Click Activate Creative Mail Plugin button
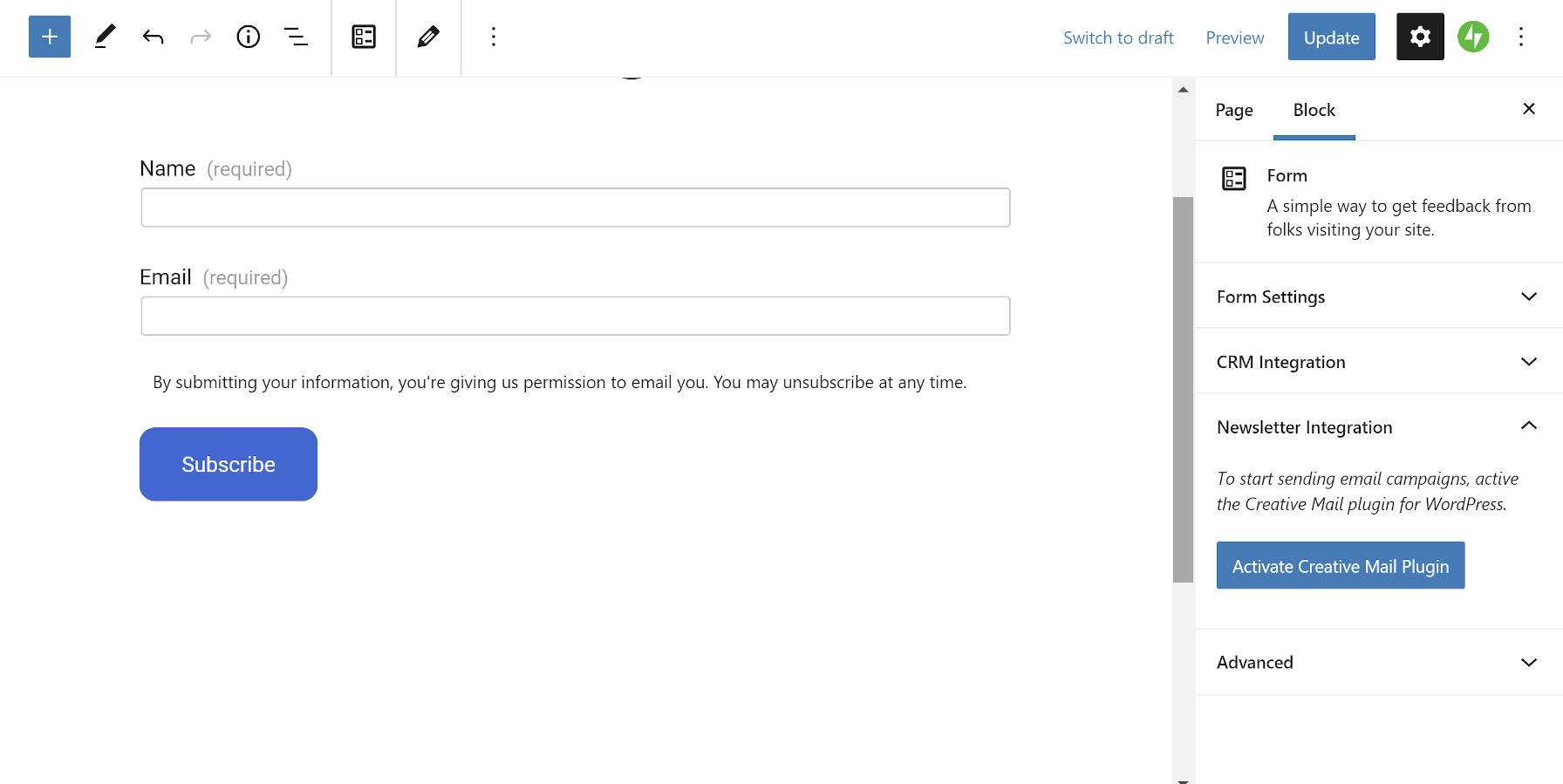The height and width of the screenshot is (784, 1563). tap(1340, 566)
